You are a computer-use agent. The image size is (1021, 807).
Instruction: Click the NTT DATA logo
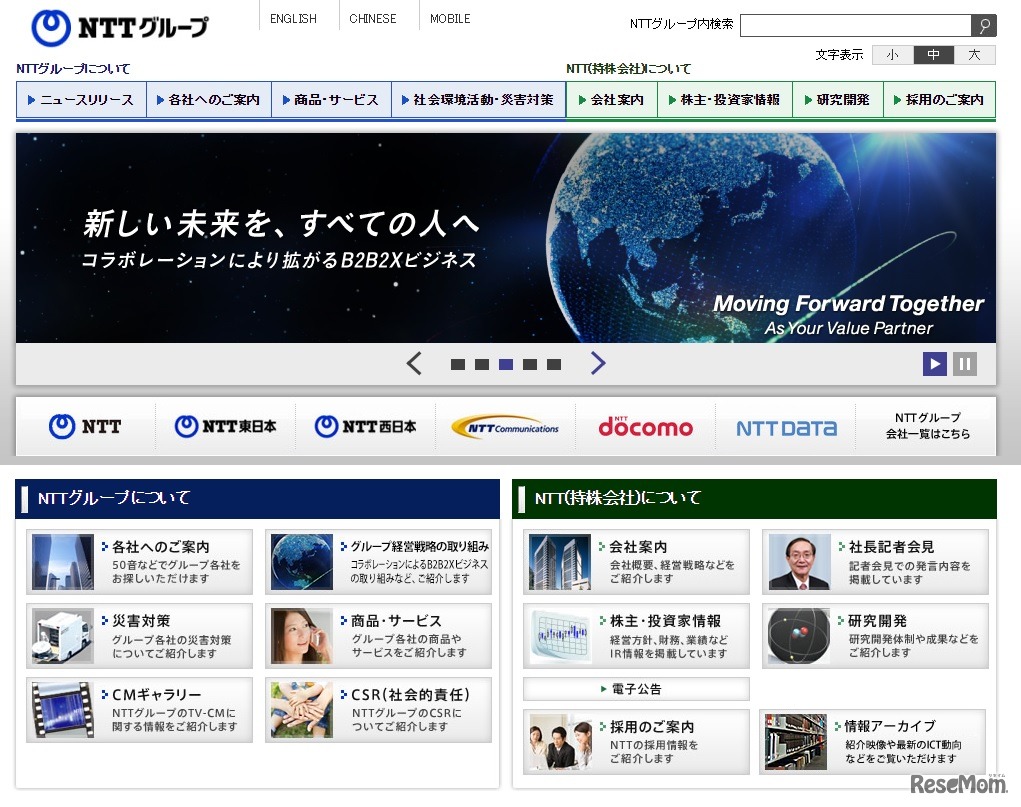tap(784, 426)
